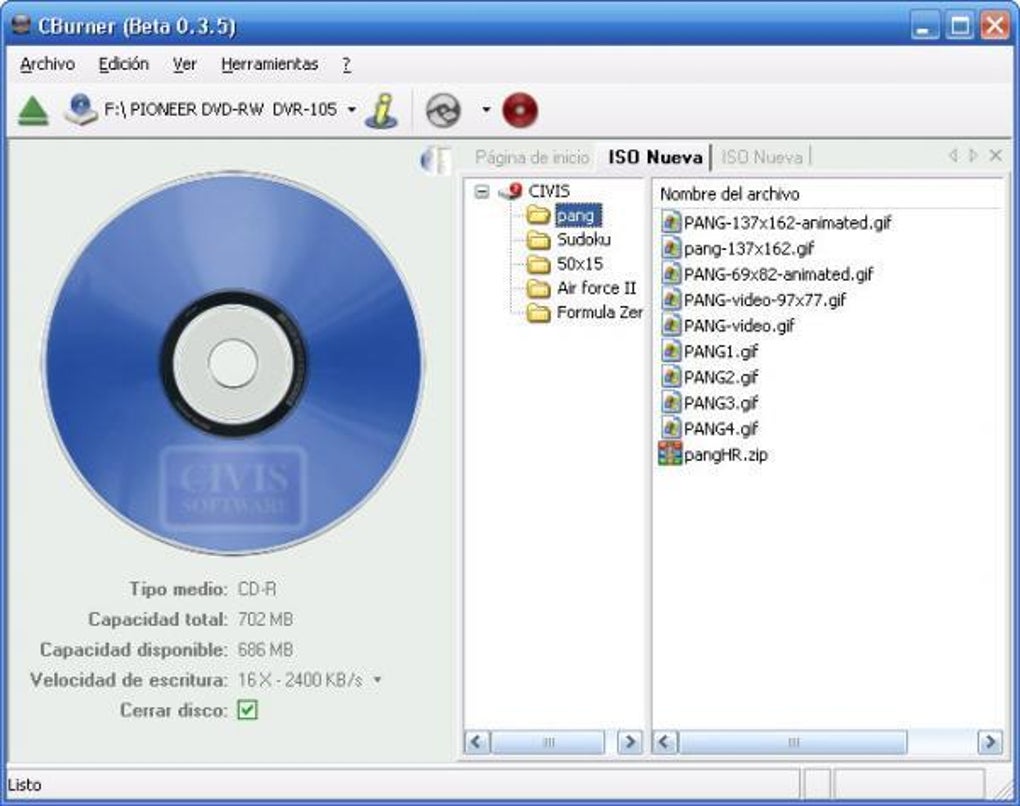Select the 50x15 folder
The height and width of the screenshot is (806, 1020).
click(580, 263)
